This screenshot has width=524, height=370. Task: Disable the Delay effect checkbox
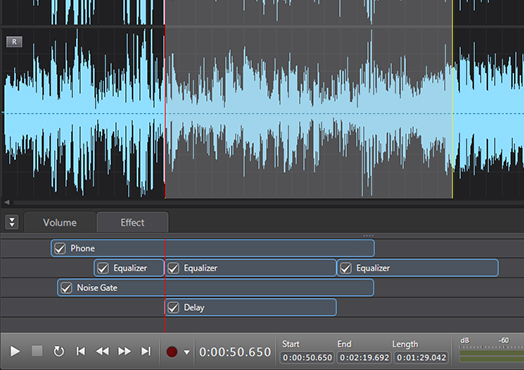tap(173, 307)
